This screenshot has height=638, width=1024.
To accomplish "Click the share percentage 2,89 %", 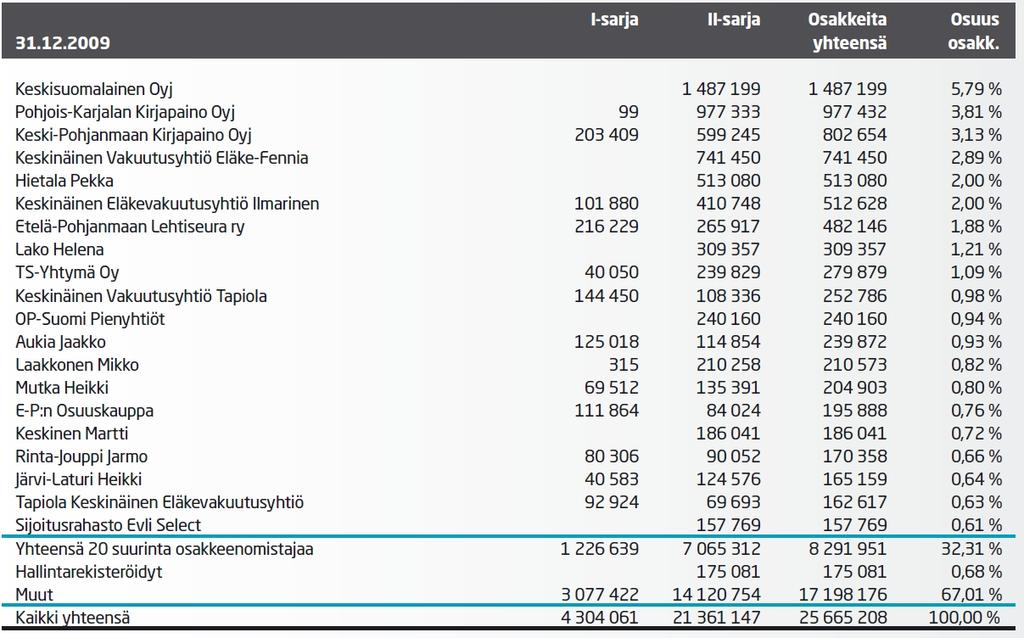I will click(x=976, y=157).
